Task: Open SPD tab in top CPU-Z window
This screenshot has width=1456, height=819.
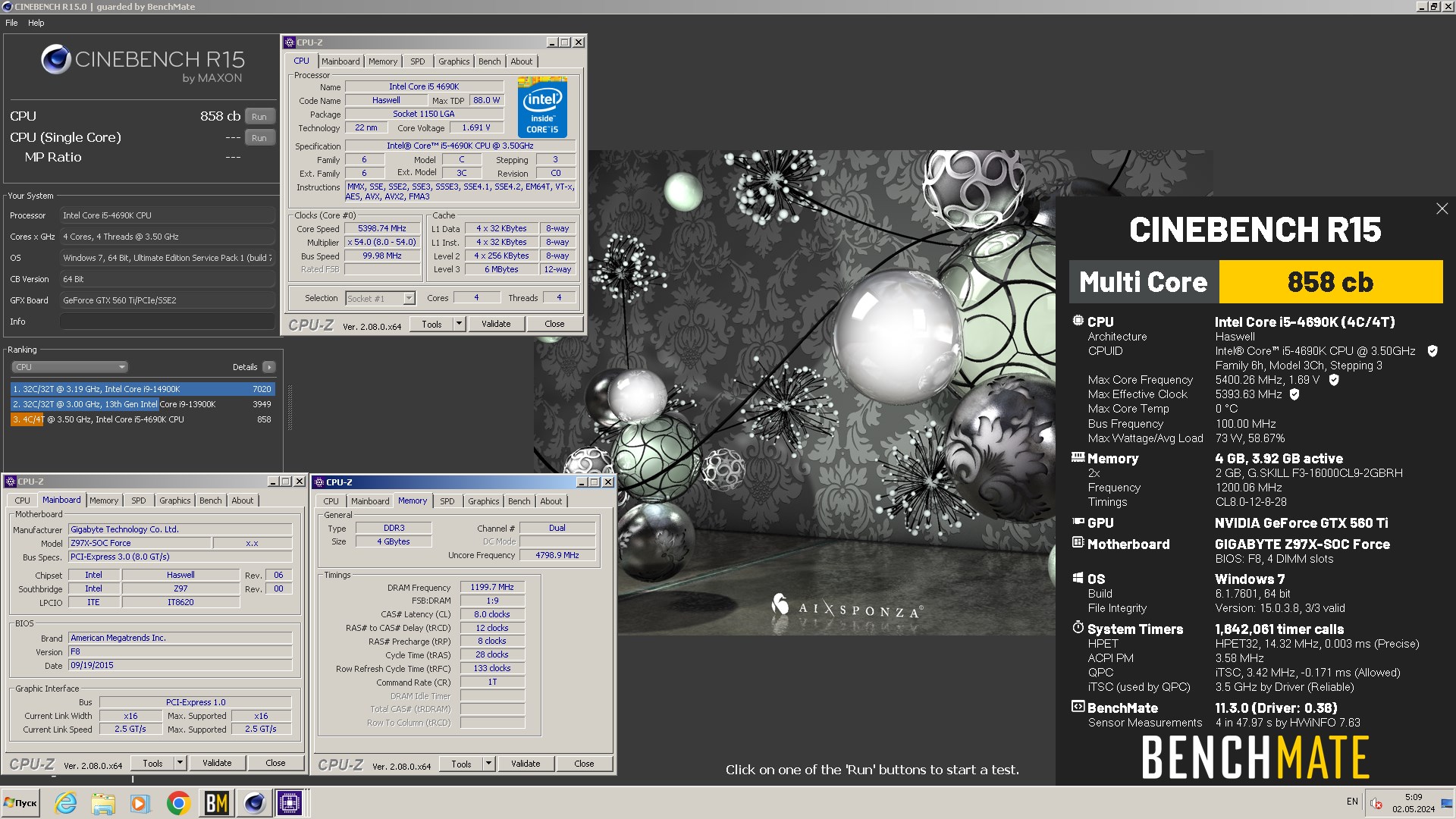Action: [418, 61]
